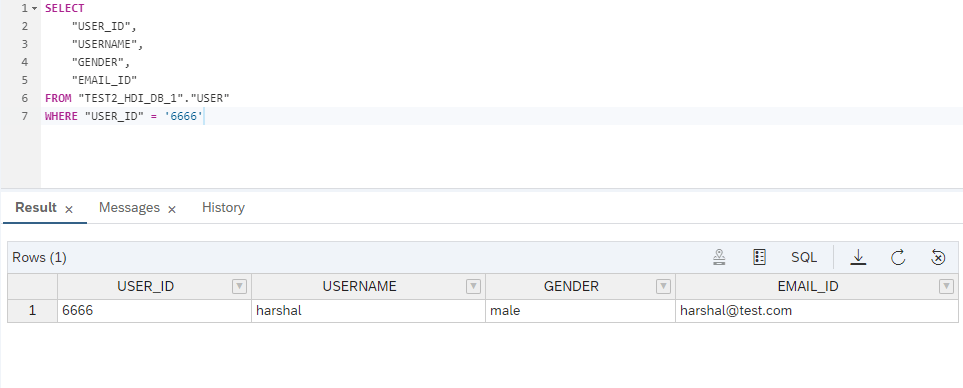Place cursor in WHERE clause line
Image resolution: width=963 pixels, height=388 pixels.
point(502,116)
